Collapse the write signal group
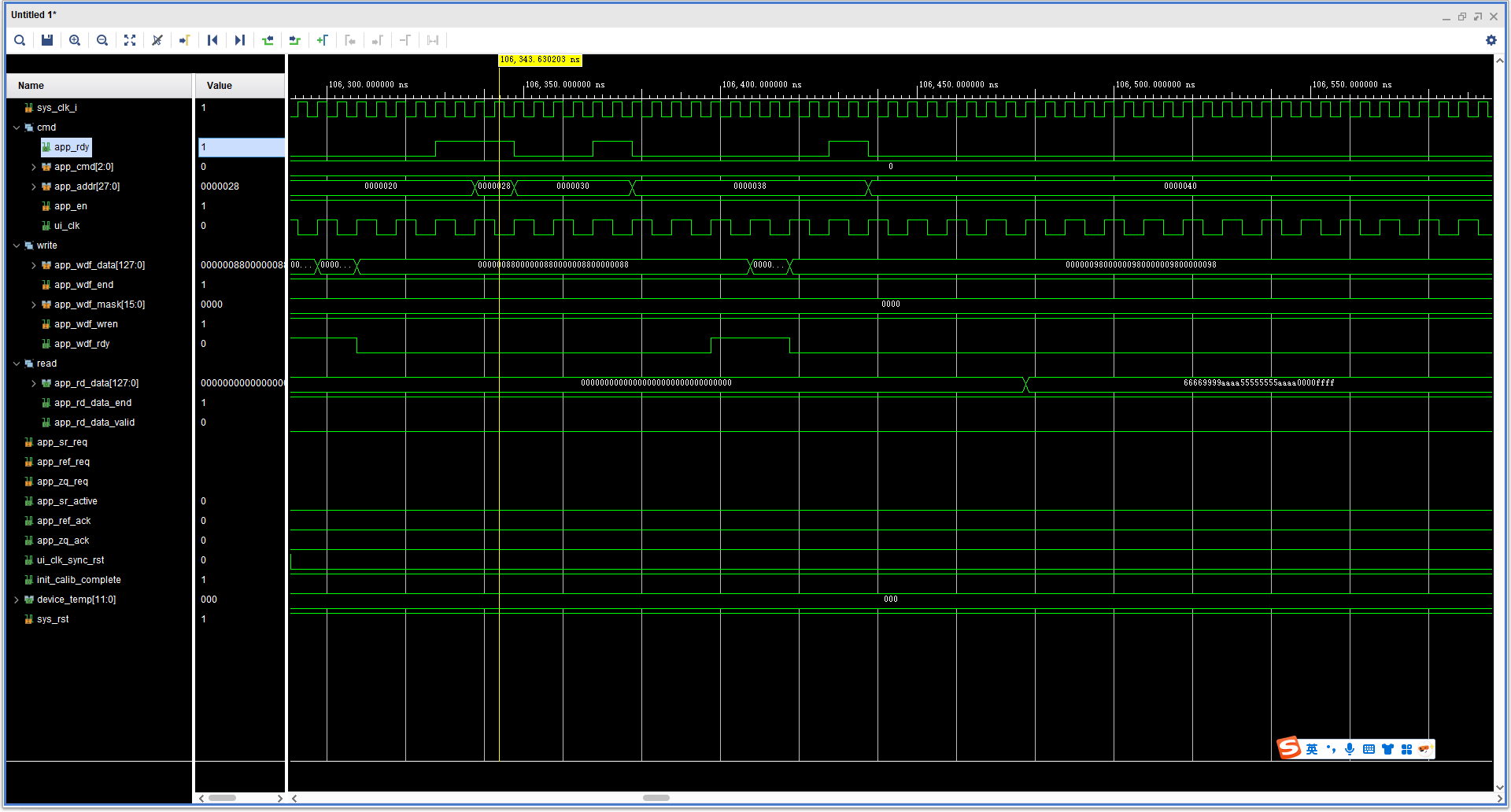 [x=17, y=245]
